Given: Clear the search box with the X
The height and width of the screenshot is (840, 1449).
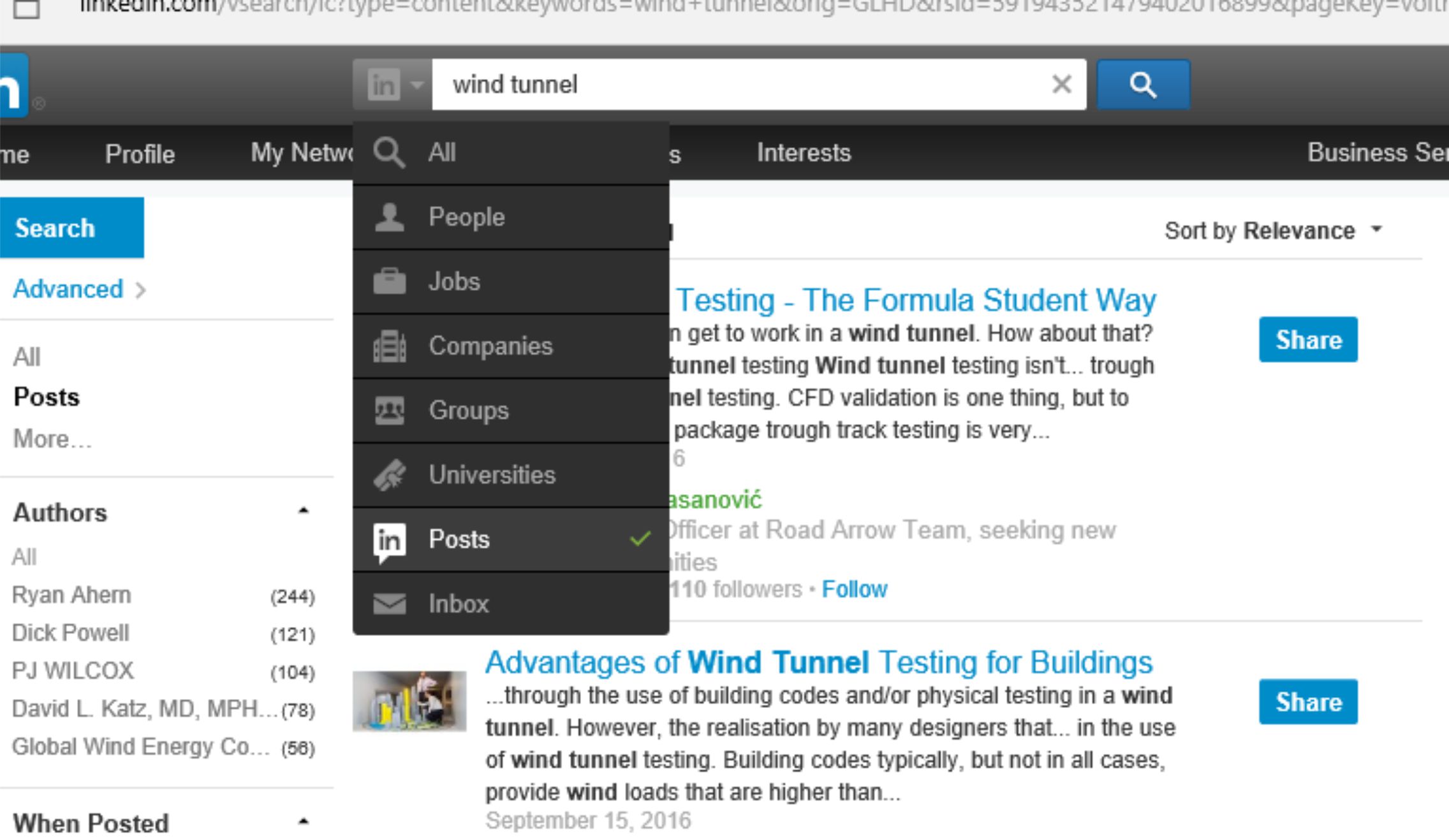Looking at the screenshot, I should pyautogui.click(x=1061, y=84).
